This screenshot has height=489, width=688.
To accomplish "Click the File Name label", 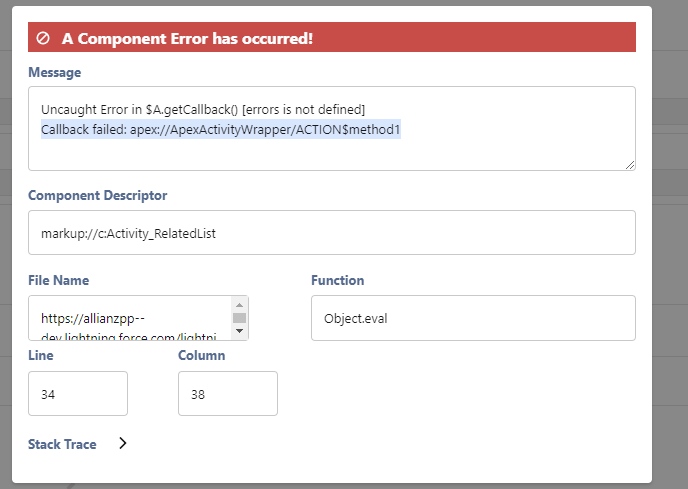I will [59, 281].
